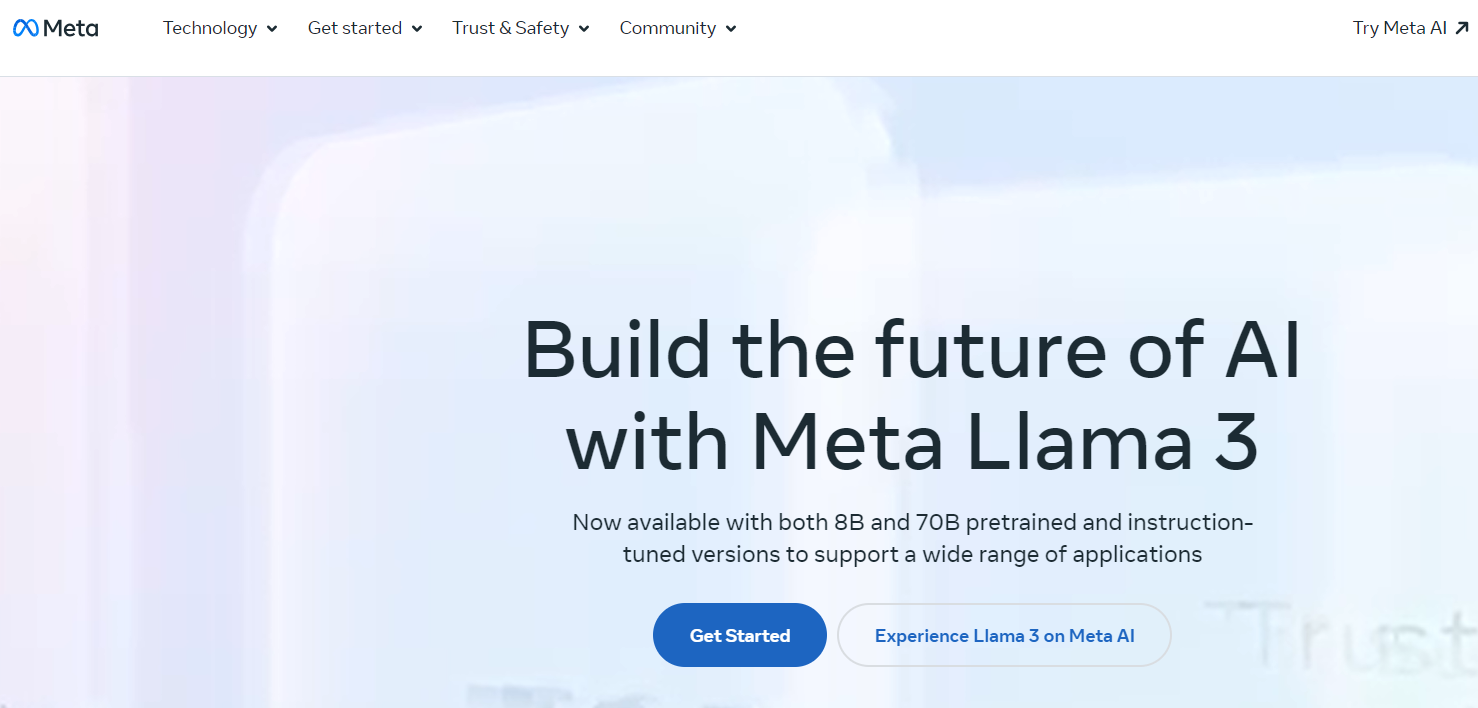Expand the Trust & Safety chevron arrow
Screen dimensions: 1478x708
(584, 29)
